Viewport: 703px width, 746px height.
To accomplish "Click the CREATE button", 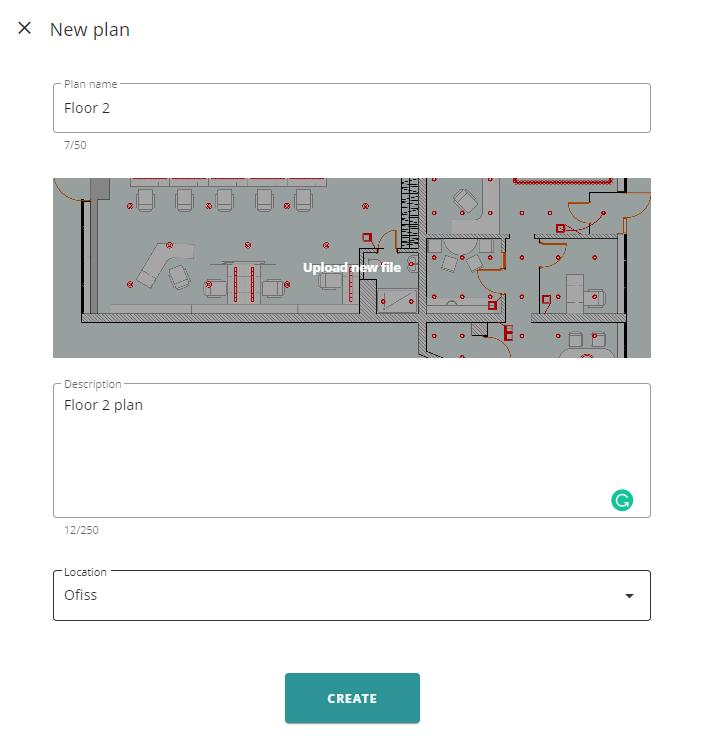I will (x=352, y=698).
